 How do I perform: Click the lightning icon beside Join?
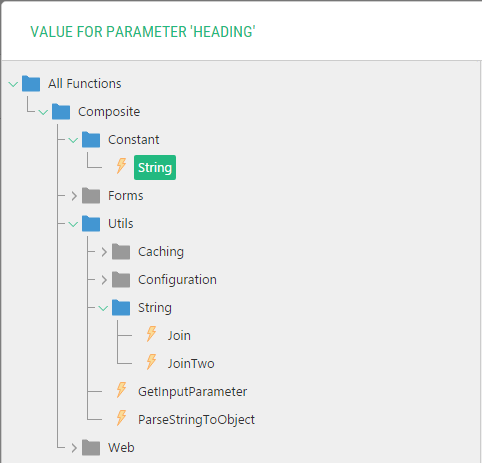tap(151, 334)
